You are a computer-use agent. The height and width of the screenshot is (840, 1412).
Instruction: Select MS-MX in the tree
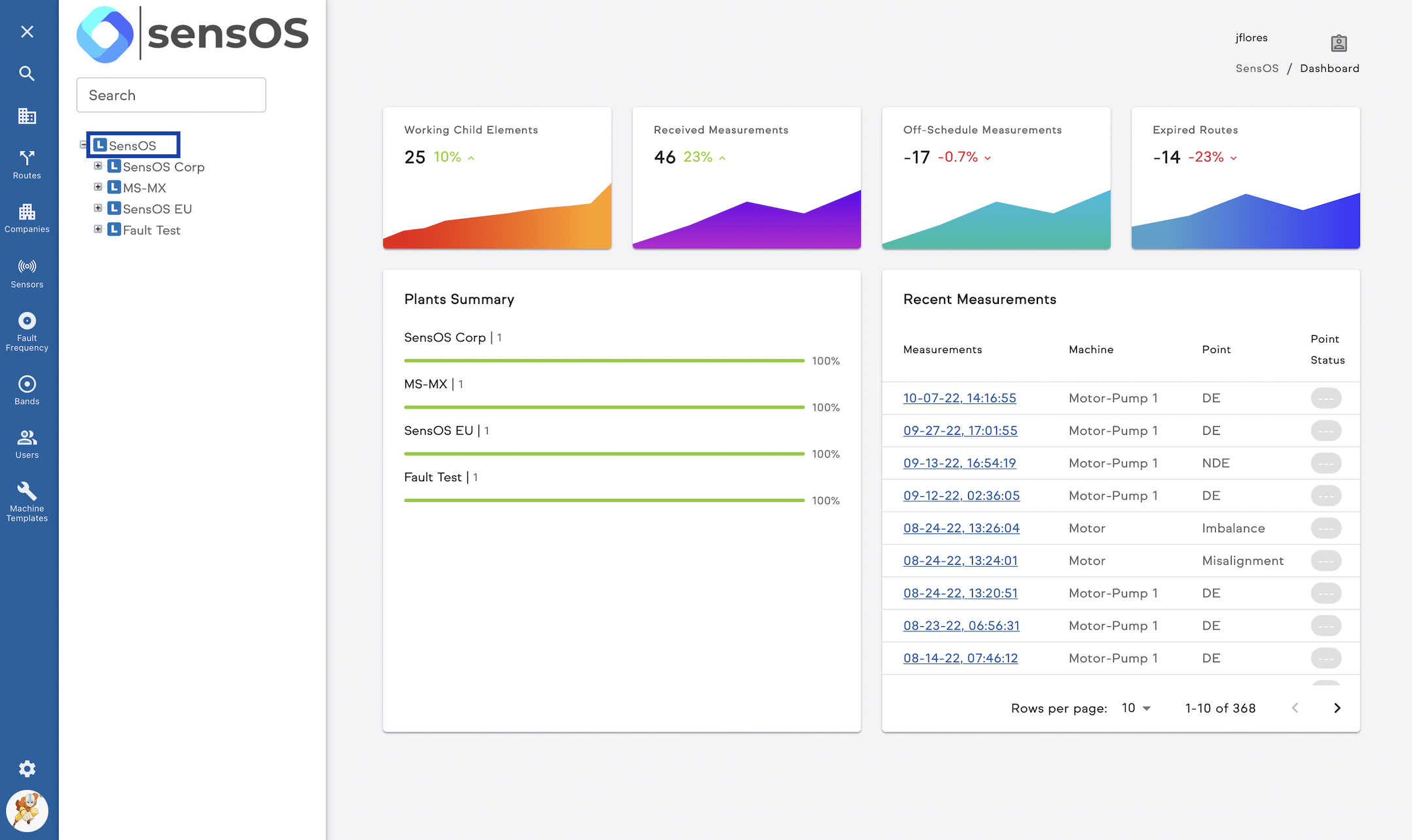144,188
